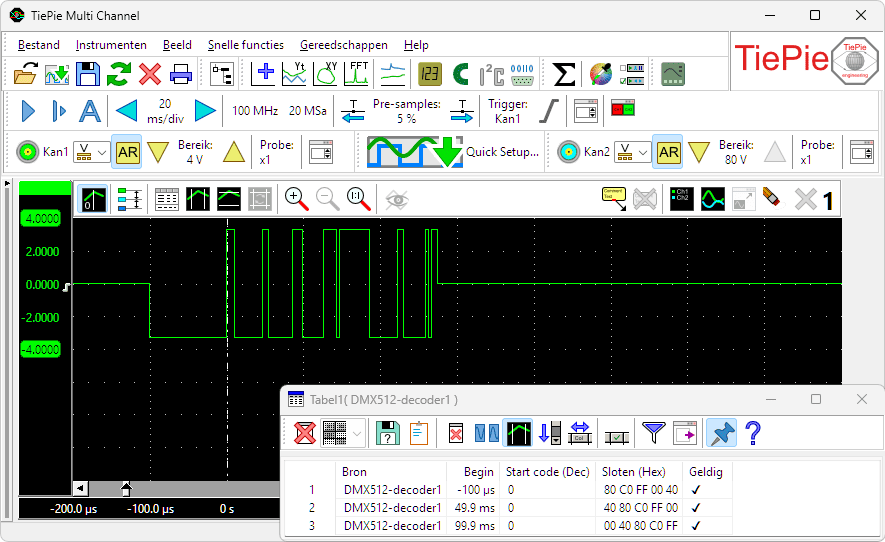Open the serial 00110 decoder icon
The image size is (885, 542).
pyautogui.click(x=522, y=74)
